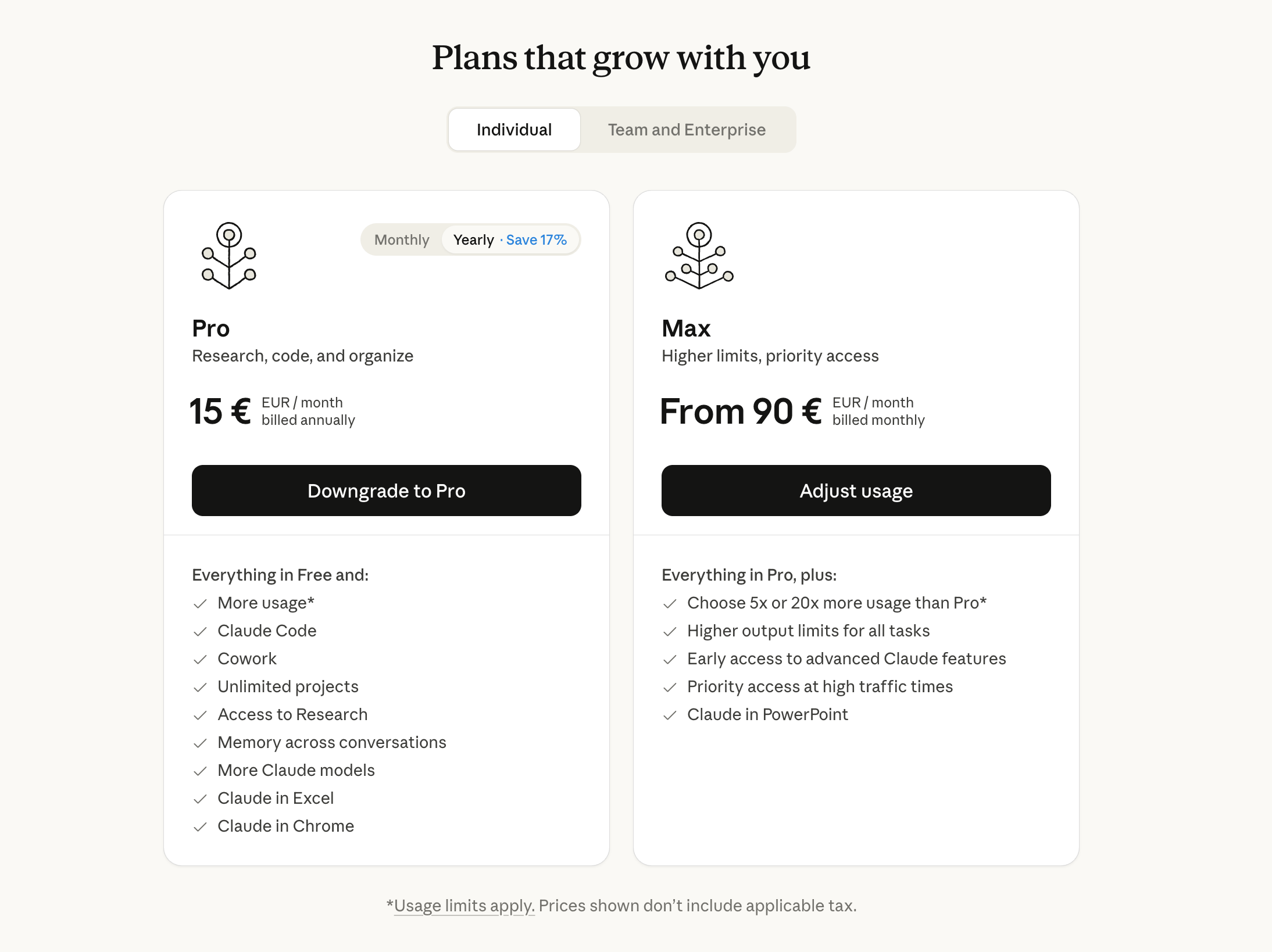Viewport: 1272px width, 952px height.
Task: Click the 15 € price text
Action: pos(220,411)
